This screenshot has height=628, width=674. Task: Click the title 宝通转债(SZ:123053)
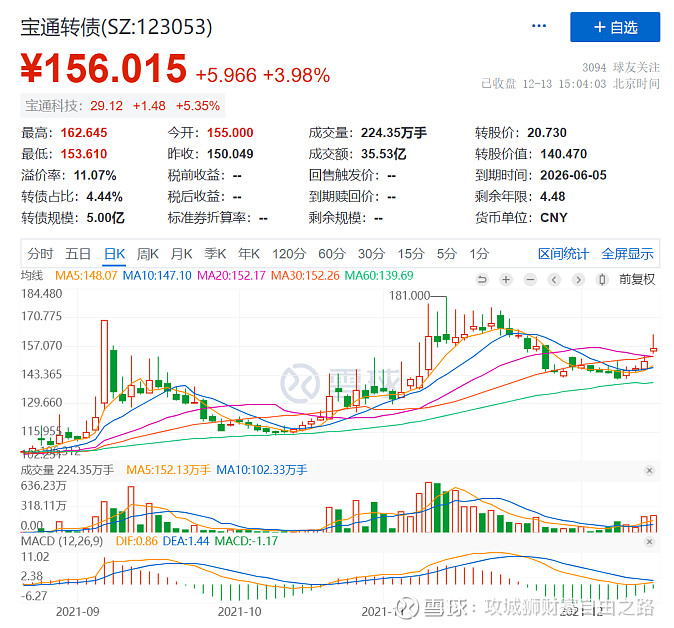point(116,27)
